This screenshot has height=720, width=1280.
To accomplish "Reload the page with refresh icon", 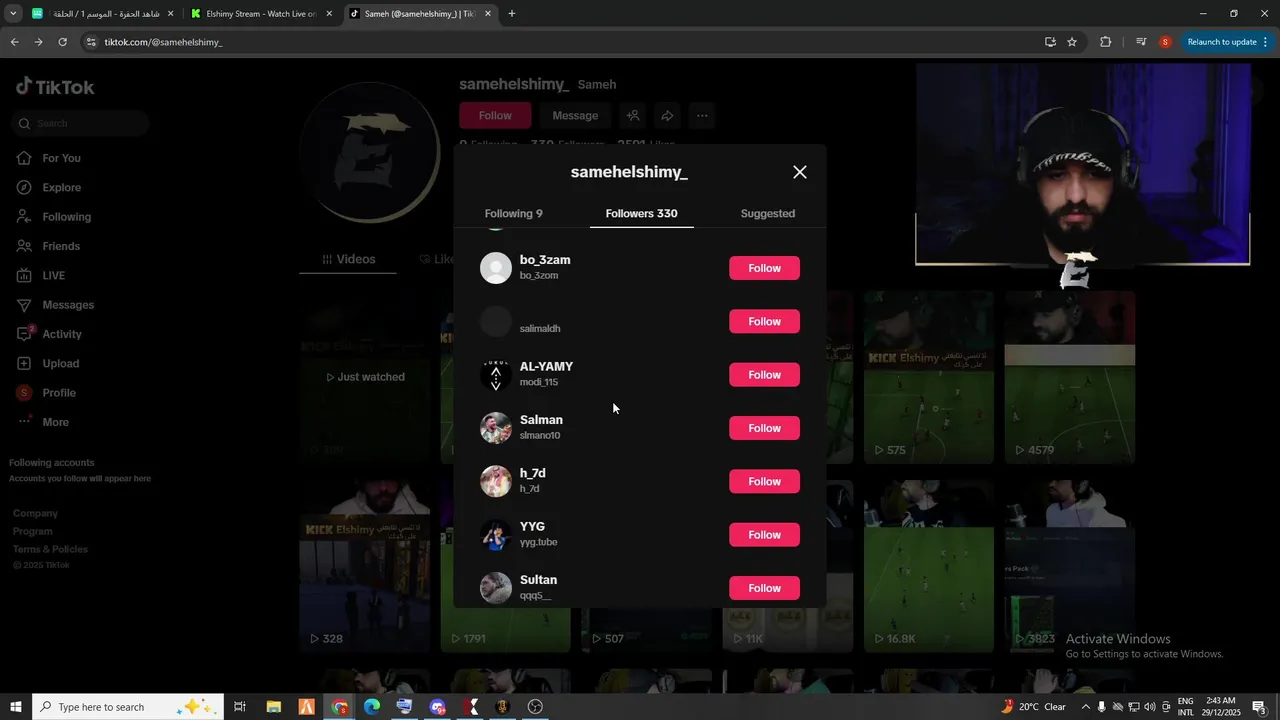I will tap(62, 42).
